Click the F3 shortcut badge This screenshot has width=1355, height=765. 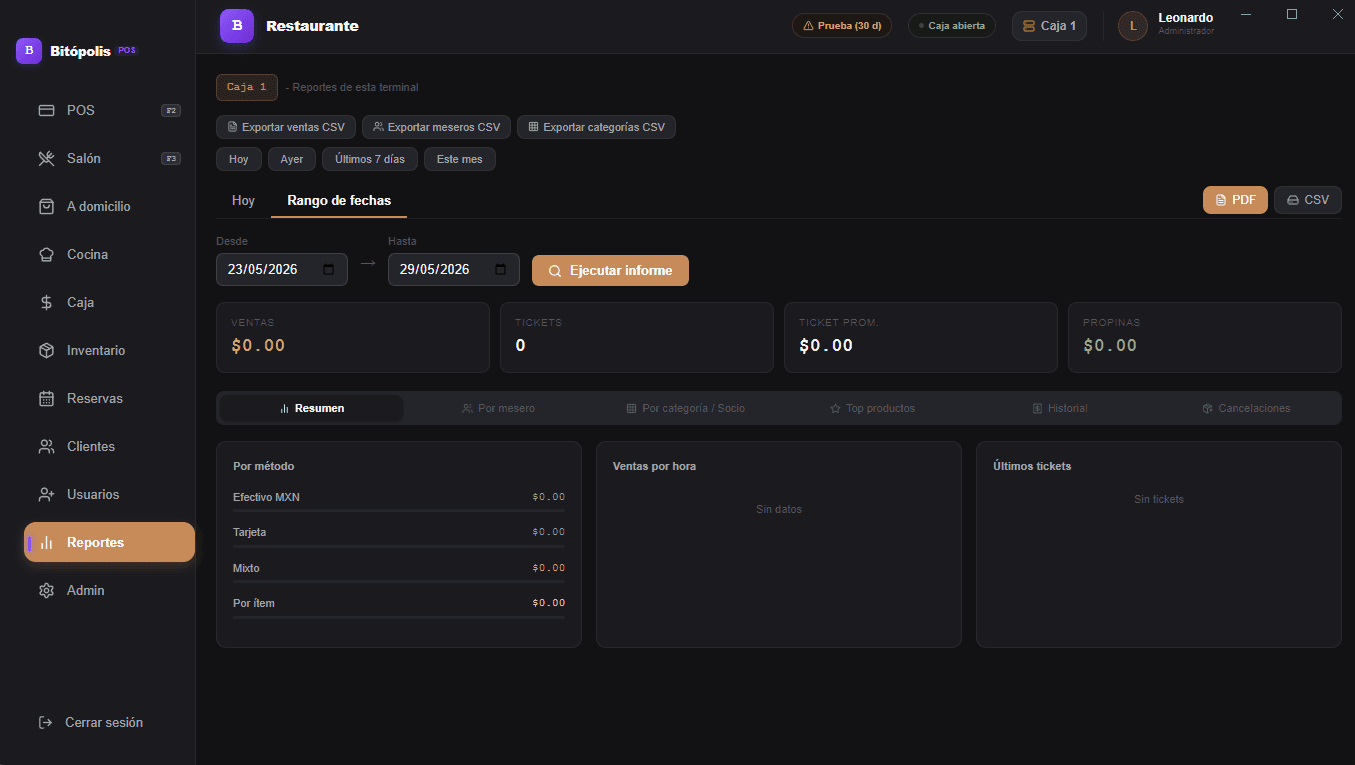point(171,158)
